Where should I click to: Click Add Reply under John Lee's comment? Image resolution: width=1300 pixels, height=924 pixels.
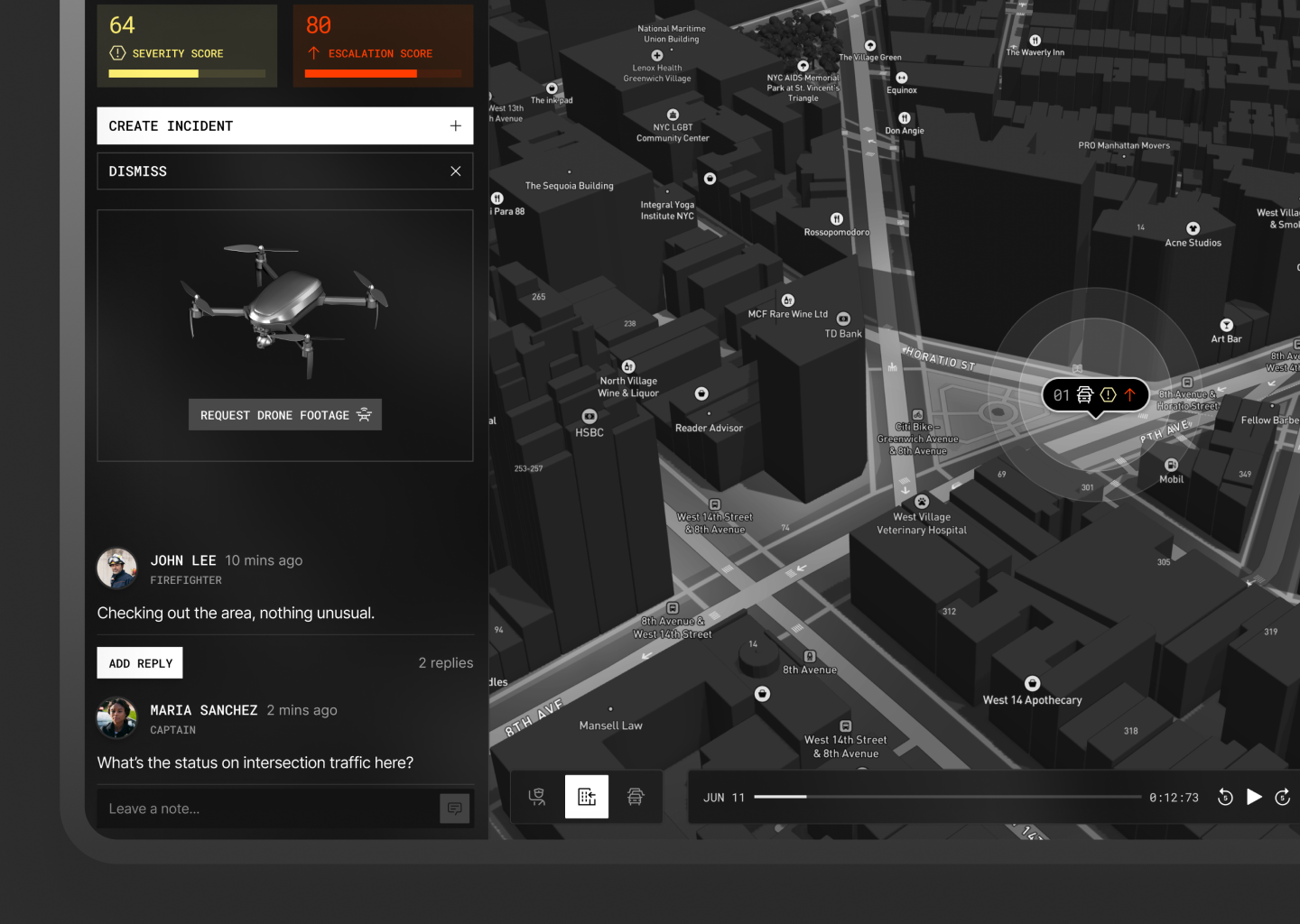click(x=140, y=663)
